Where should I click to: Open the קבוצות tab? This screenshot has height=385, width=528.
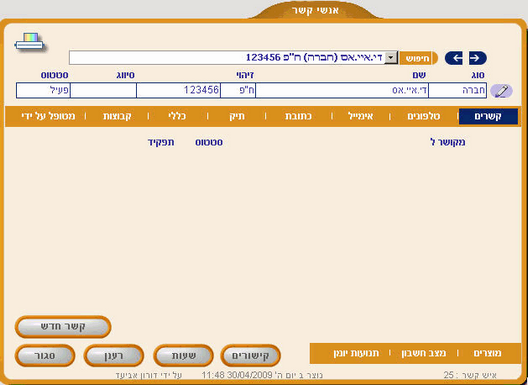[117, 116]
